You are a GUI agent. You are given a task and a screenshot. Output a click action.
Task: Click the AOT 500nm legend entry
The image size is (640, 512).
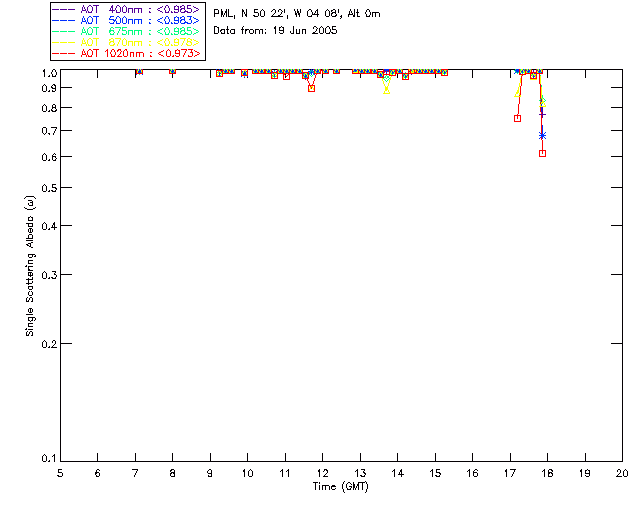[x=126, y=20]
